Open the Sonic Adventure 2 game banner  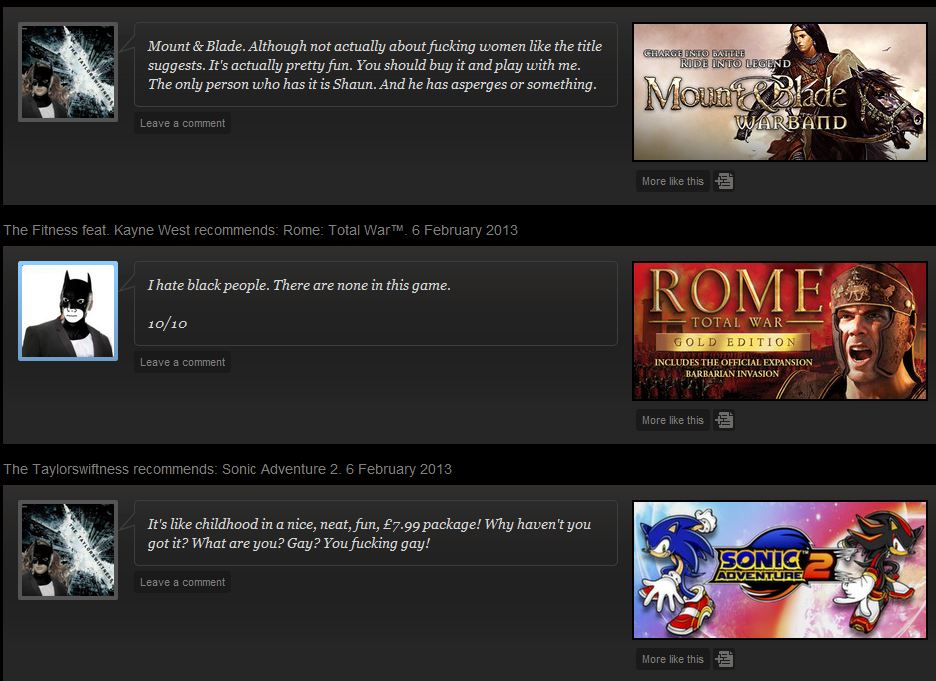780,569
